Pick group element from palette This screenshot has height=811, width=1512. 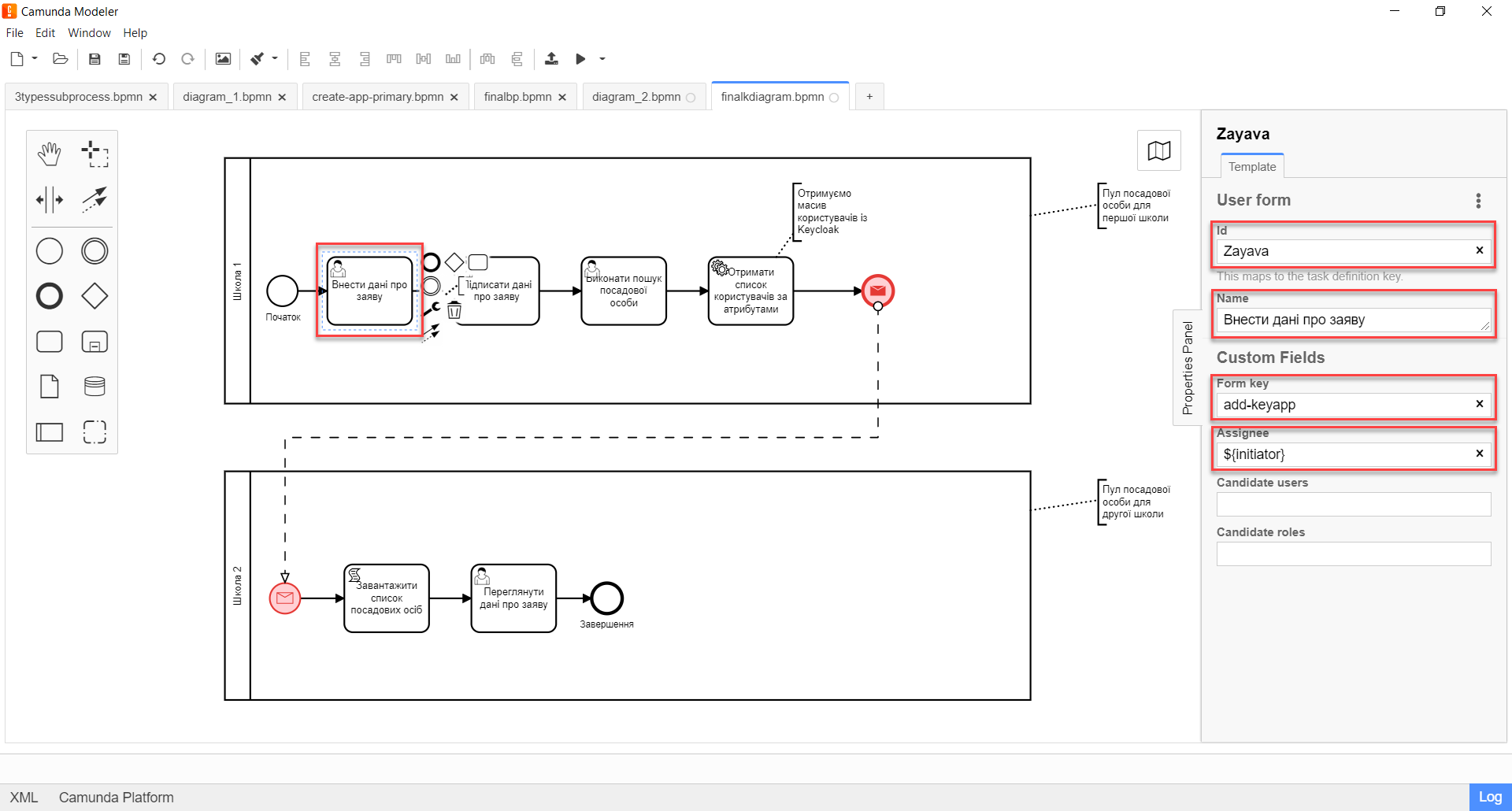94,431
